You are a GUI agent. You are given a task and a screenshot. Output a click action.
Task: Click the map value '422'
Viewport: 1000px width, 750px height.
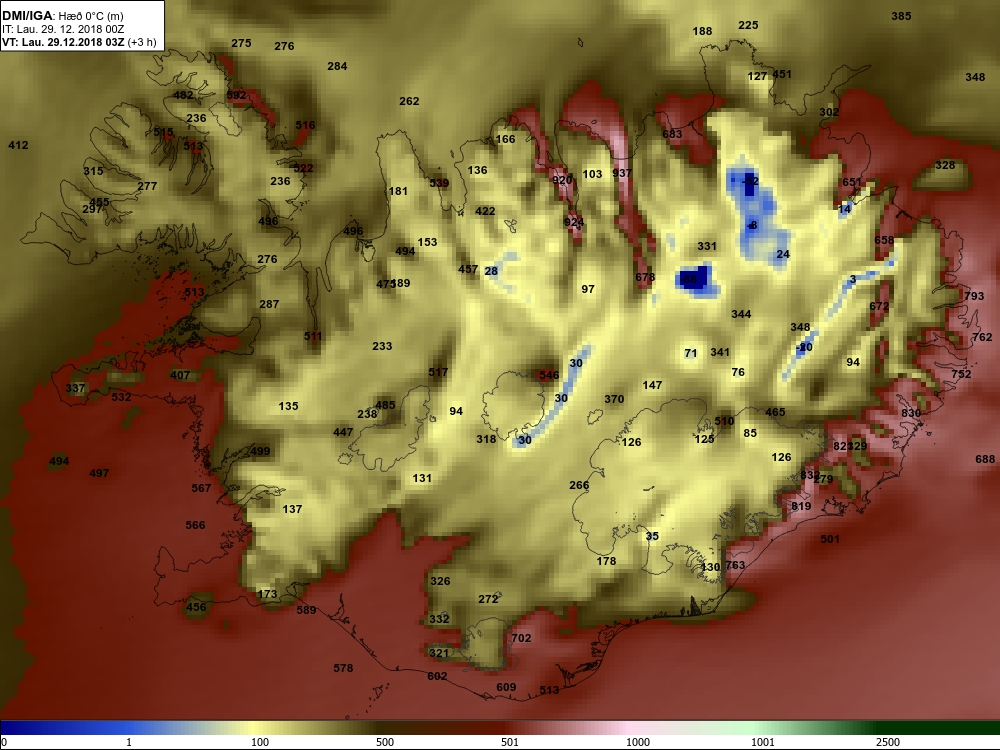click(x=485, y=210)
